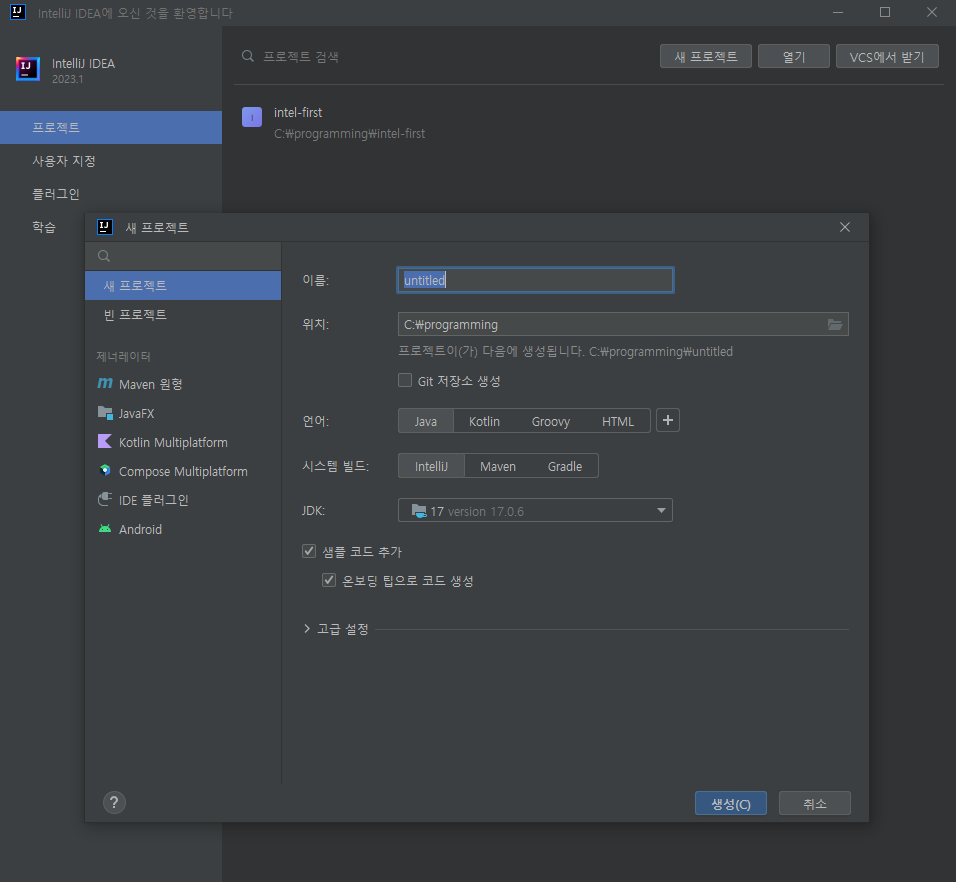
Task: Click the 생성(C) button
Action: click(x=730, y=803)
